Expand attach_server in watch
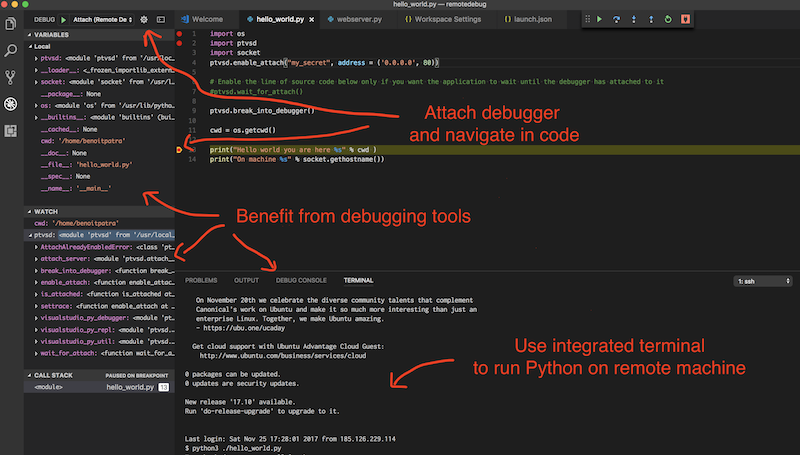800x455 pixels. tap(36, 259)
